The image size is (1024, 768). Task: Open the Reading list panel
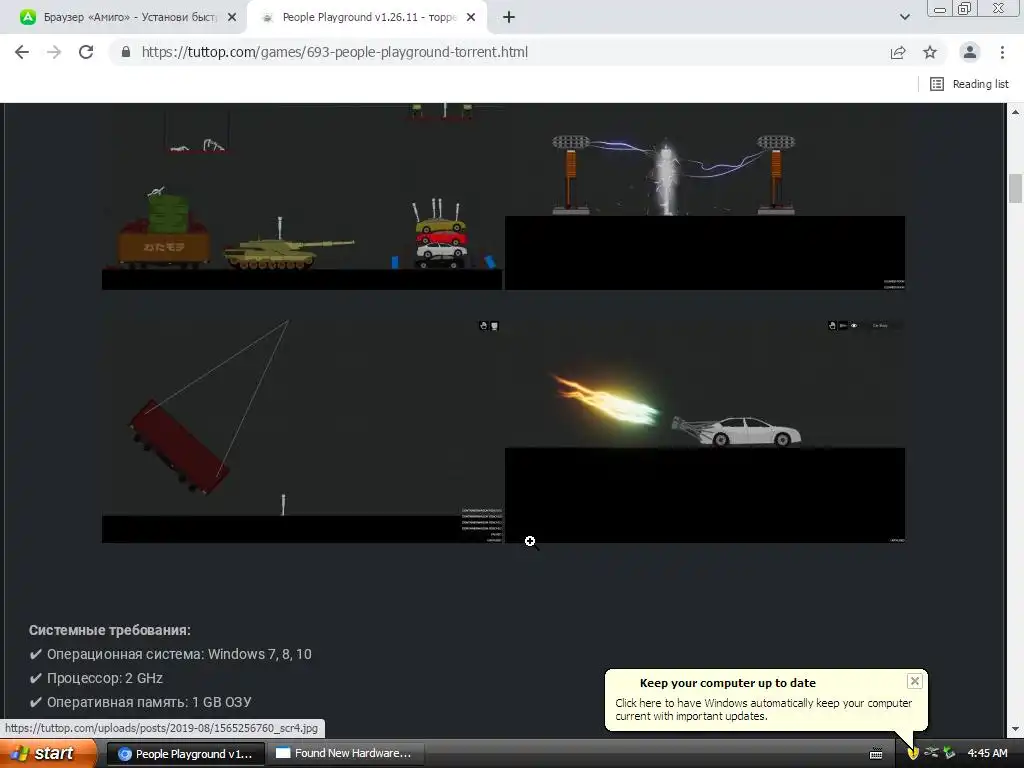coord(969,84)
